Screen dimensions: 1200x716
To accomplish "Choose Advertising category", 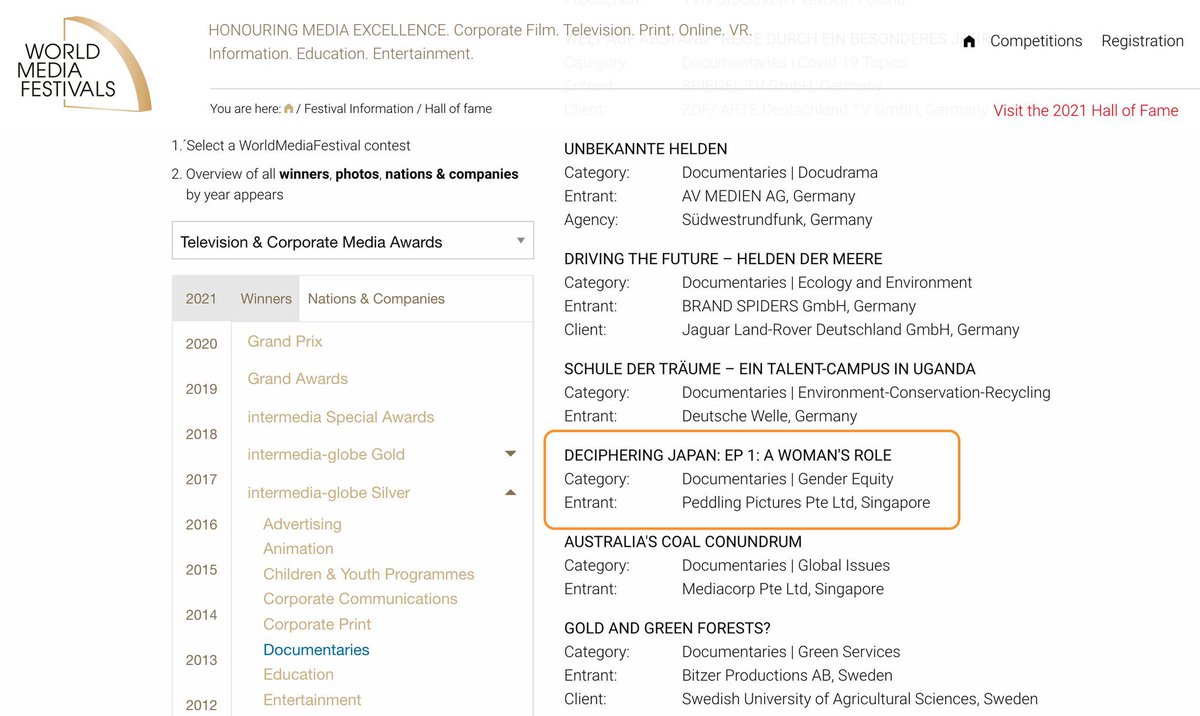I will 302,524.
